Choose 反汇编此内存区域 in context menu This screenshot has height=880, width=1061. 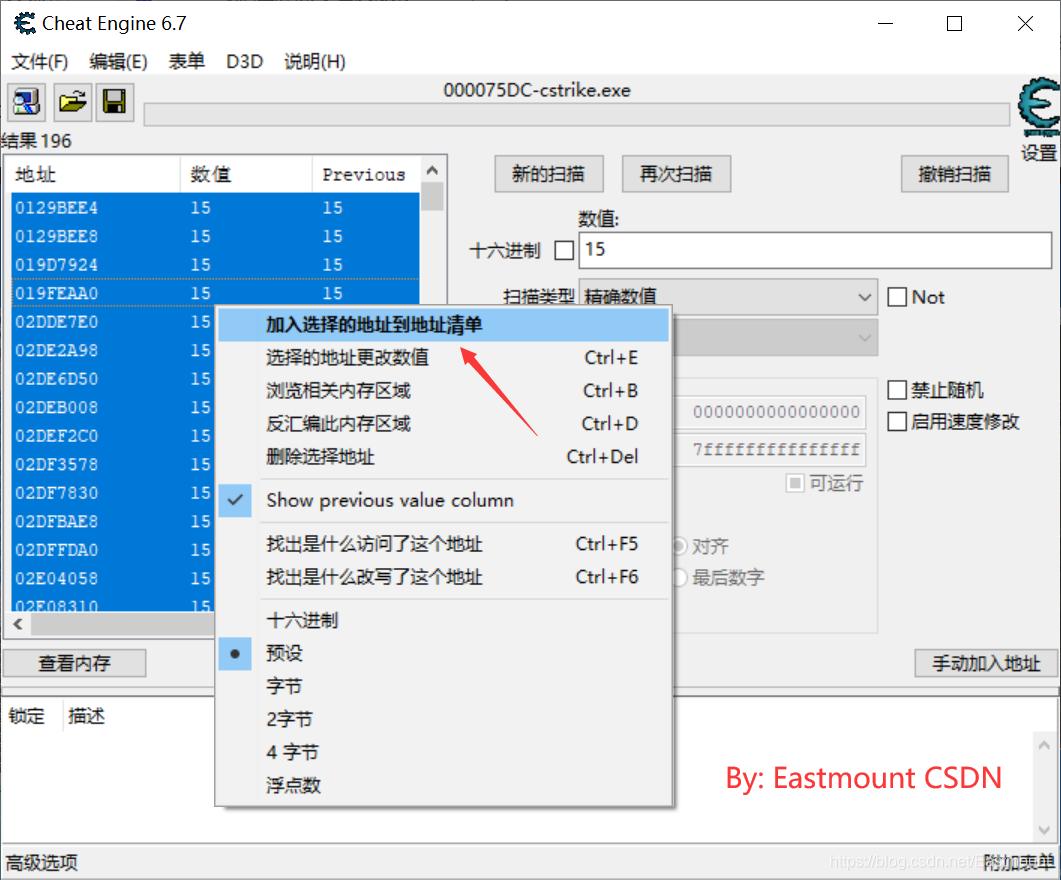443,424
